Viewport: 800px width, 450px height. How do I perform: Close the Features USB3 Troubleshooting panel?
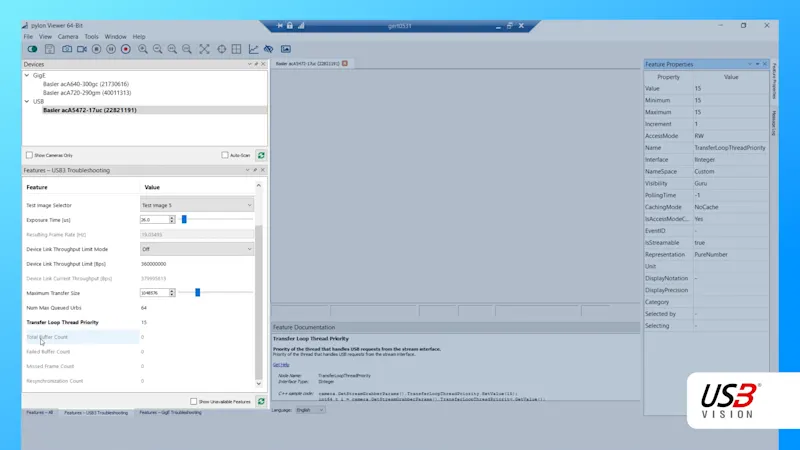[x=263, y=170]
